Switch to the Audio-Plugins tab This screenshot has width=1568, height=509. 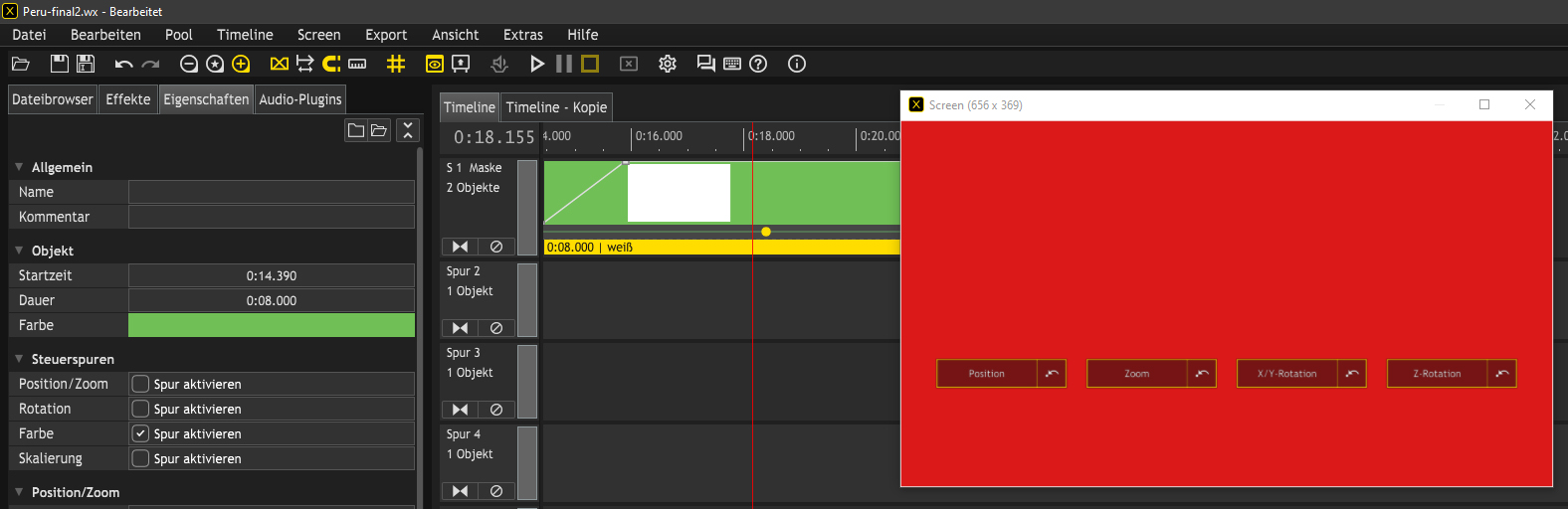(300, 99)
